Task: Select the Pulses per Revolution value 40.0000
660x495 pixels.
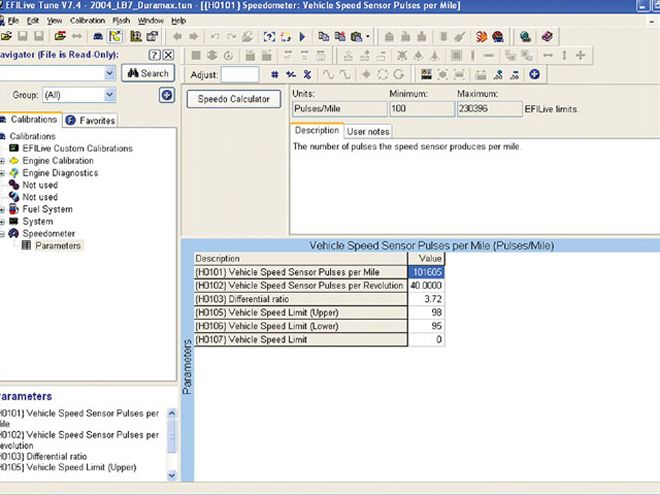Action: pos(426,285)
